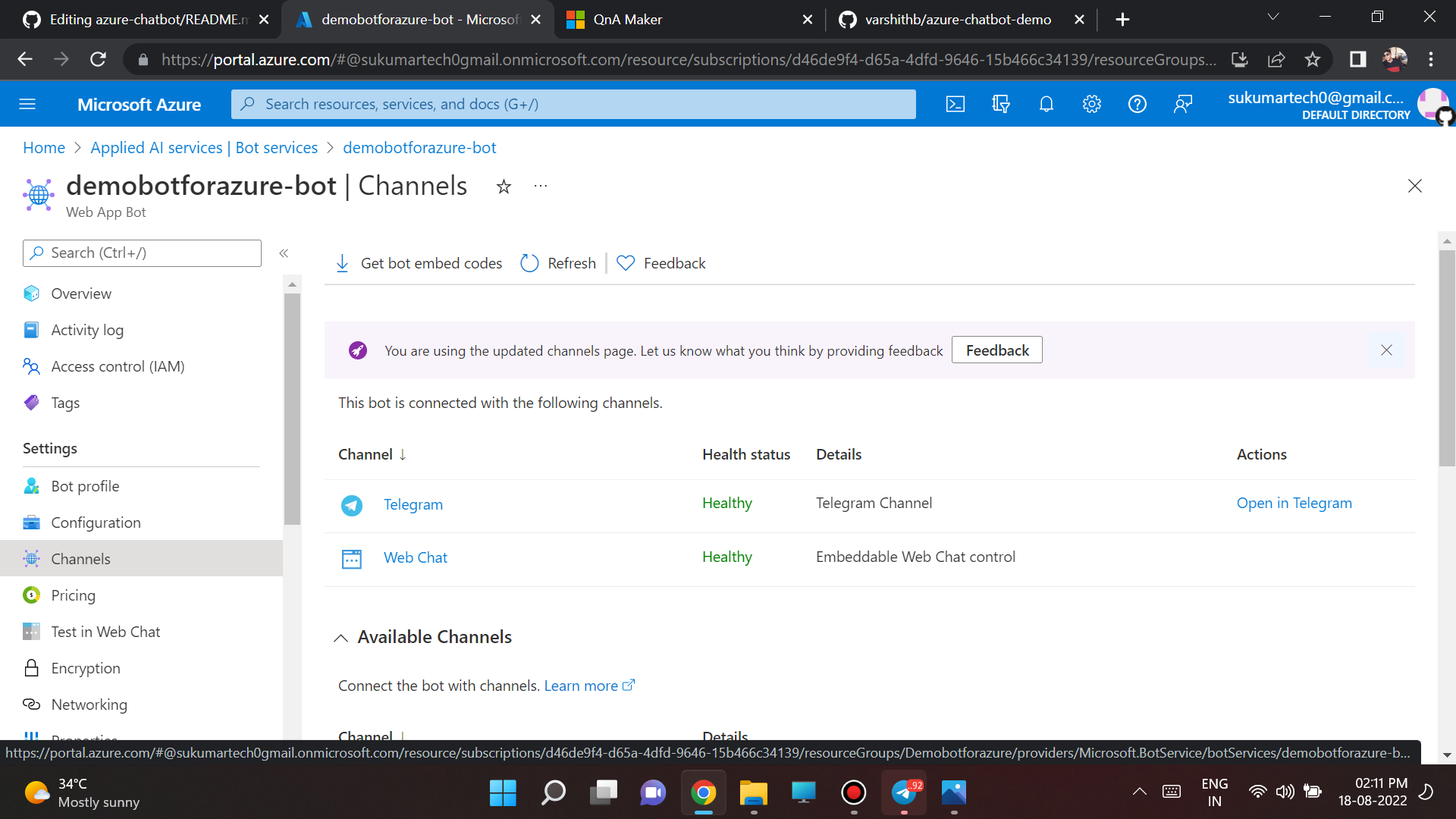Open the hamburger portal menu
The image size is (1456, 819).
click(27, 105)
